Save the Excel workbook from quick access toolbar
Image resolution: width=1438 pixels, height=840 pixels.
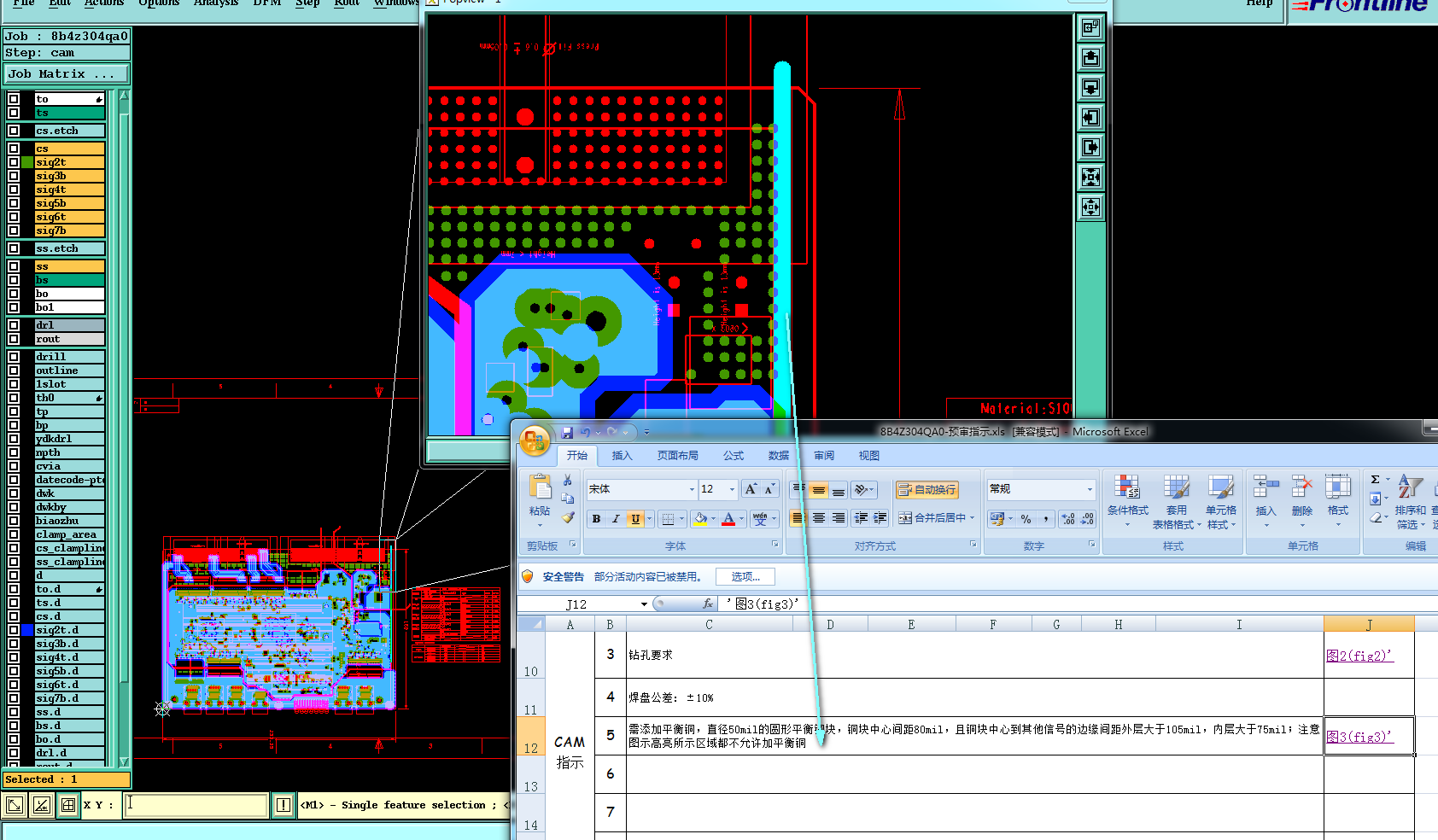point(566,433)
